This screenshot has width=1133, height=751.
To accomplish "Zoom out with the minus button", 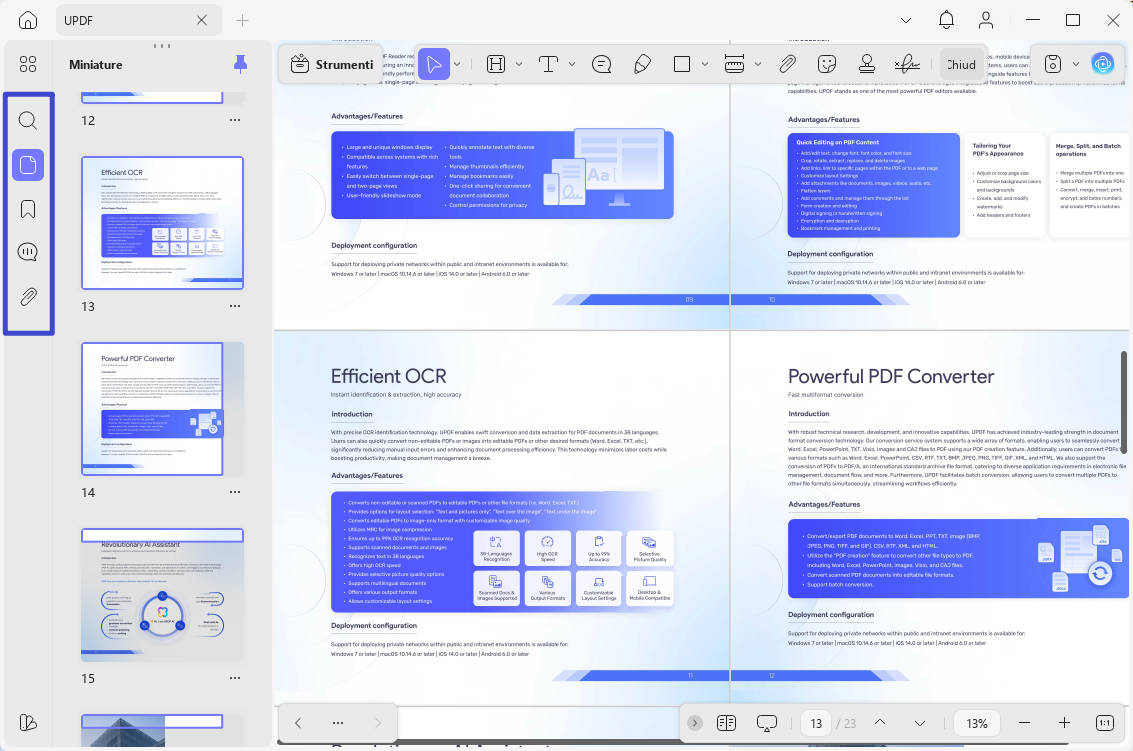I will (1024, 723).
